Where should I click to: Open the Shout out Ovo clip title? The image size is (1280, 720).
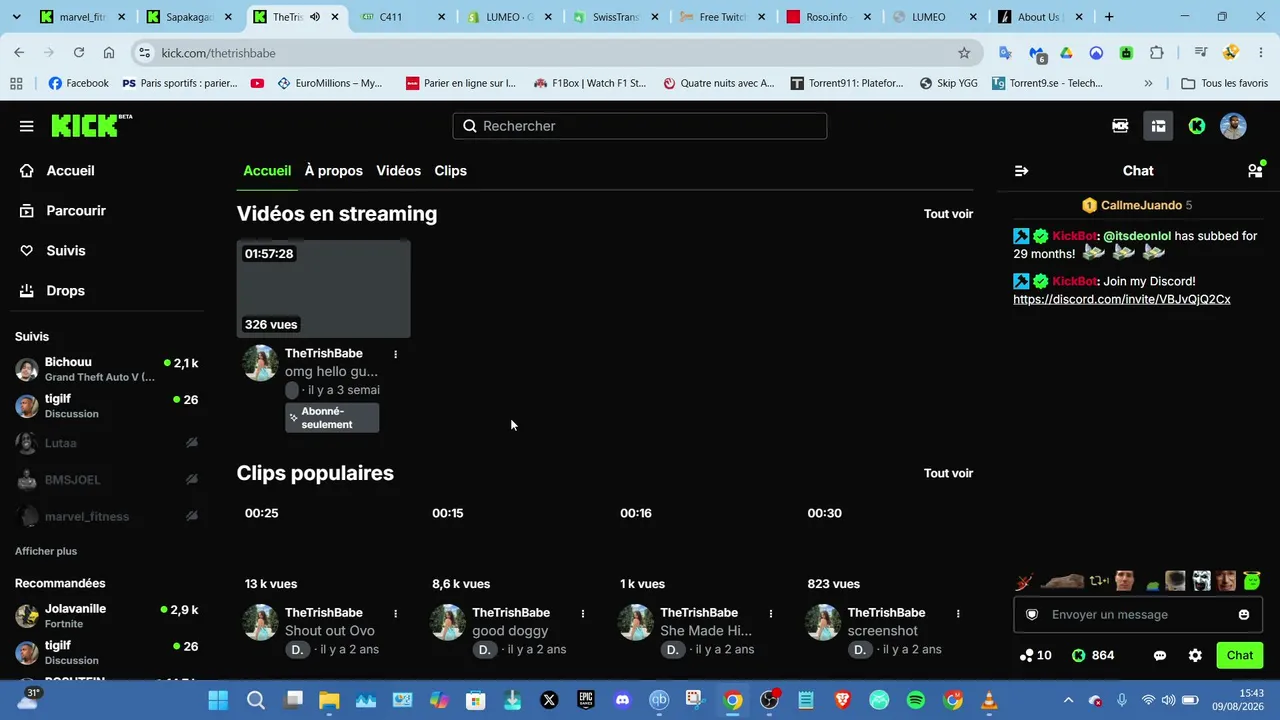(x=330, y=631)
